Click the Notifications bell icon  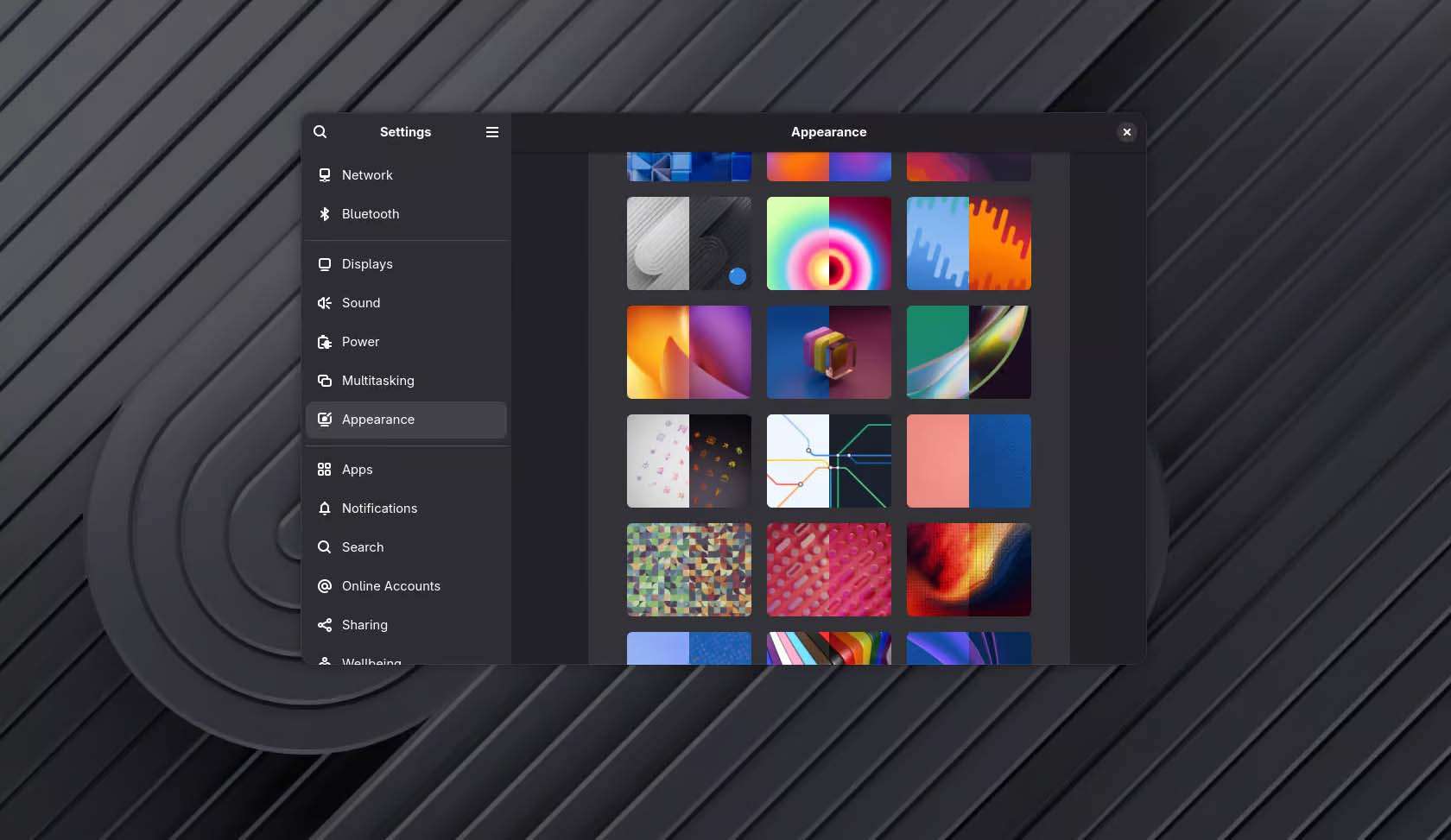(x=325, y=508)
